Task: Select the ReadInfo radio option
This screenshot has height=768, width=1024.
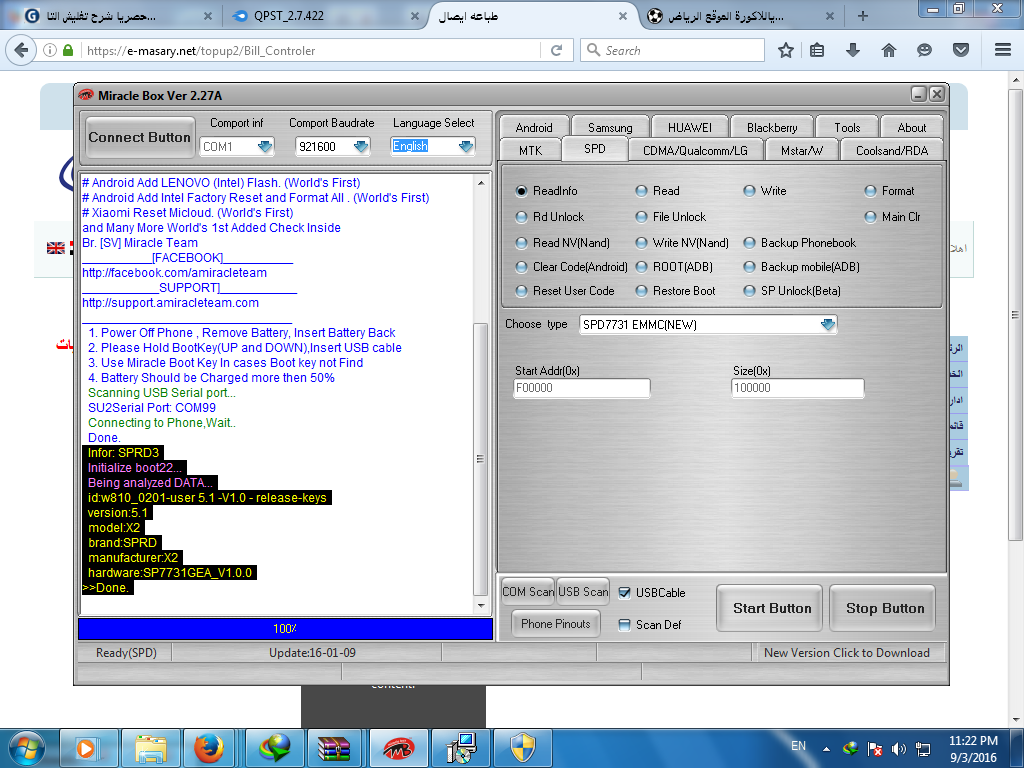Action: 521,191
